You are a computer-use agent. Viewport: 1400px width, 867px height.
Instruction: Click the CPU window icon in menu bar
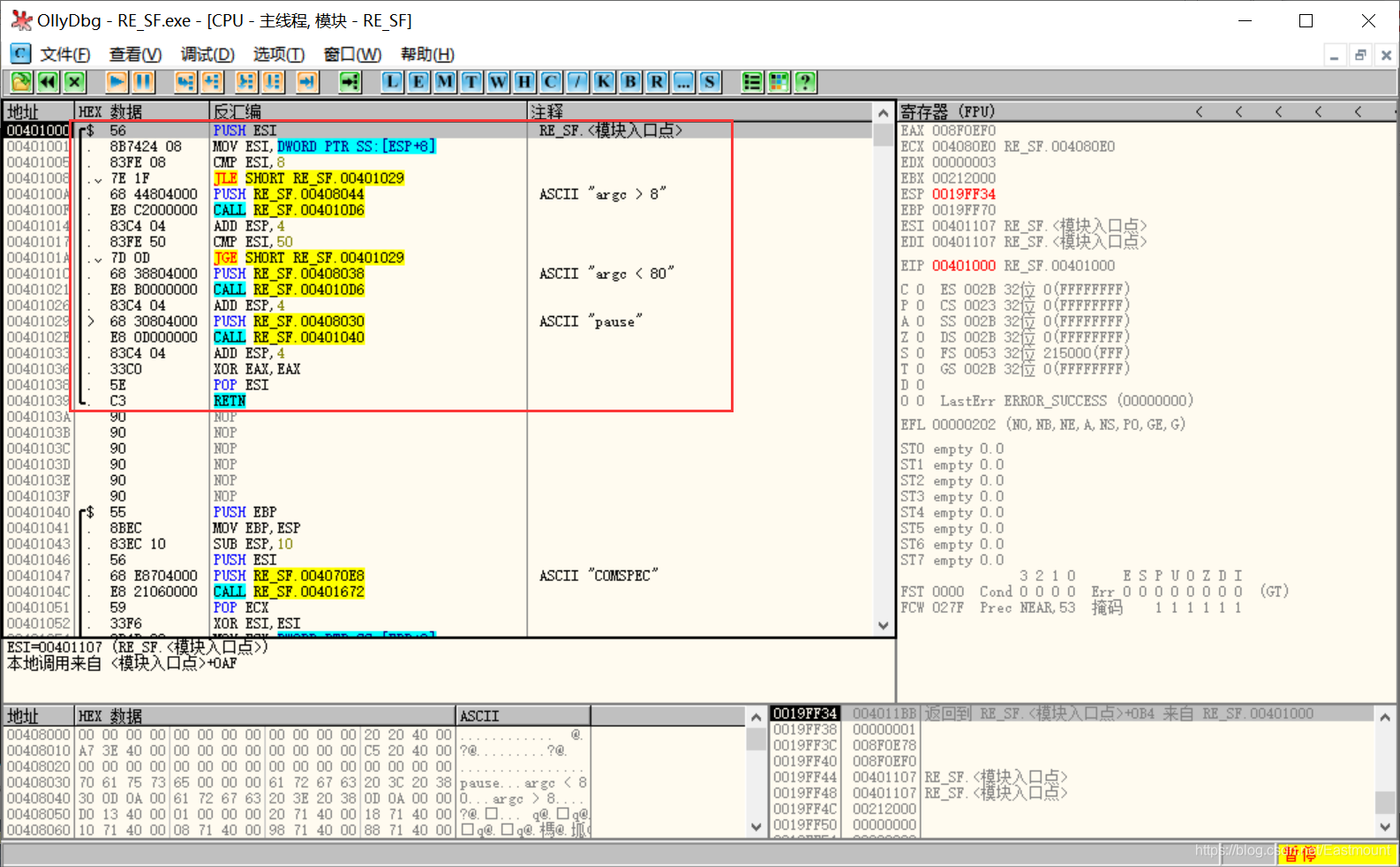pyautogui.click(x=19, y=54)
